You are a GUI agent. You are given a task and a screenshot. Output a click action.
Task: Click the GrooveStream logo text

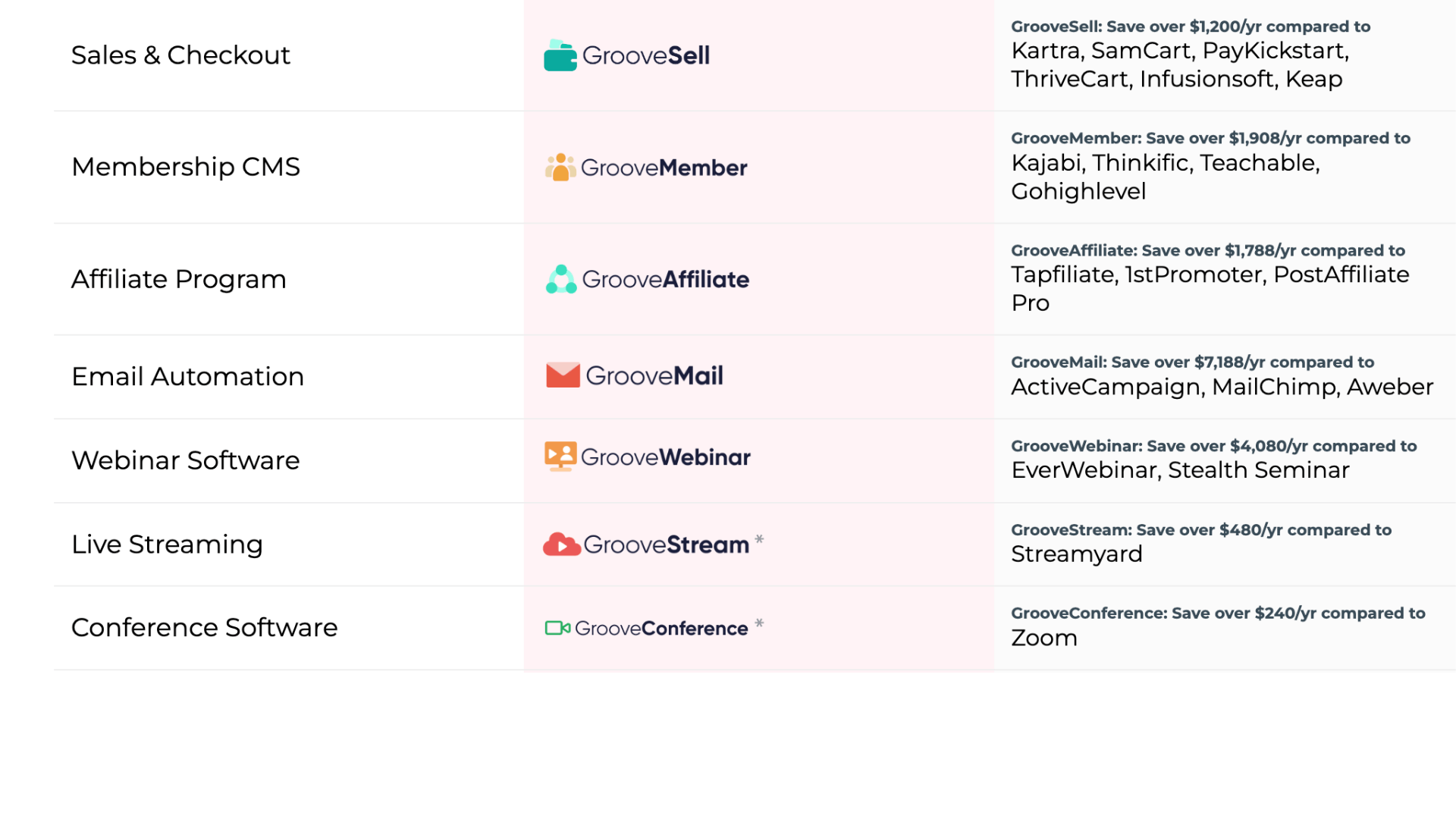667,544
